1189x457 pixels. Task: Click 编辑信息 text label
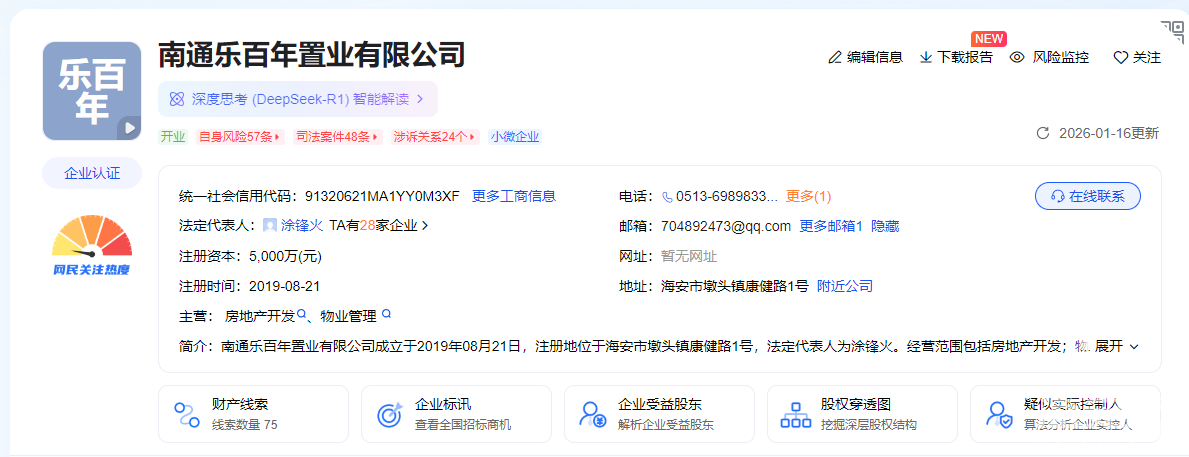pyautogui.click(x=874, y=57)
